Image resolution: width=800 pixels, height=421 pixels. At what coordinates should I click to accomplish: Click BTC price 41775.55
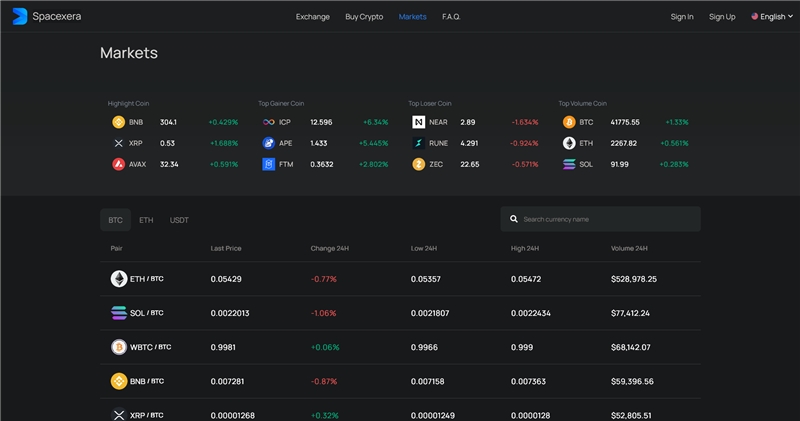tap(625, 122)
